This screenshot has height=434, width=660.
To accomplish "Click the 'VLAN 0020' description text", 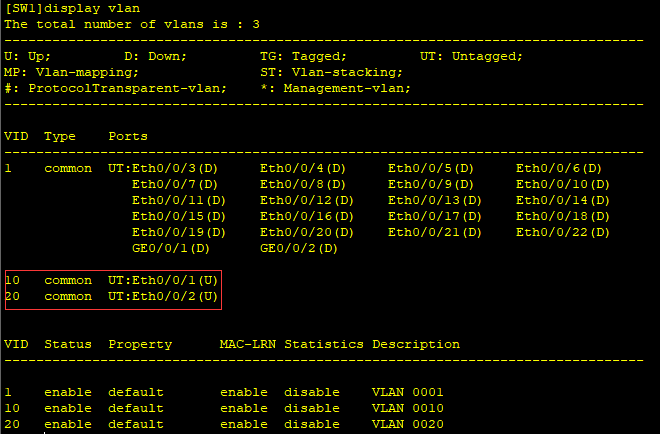I will tap(407, 424).
